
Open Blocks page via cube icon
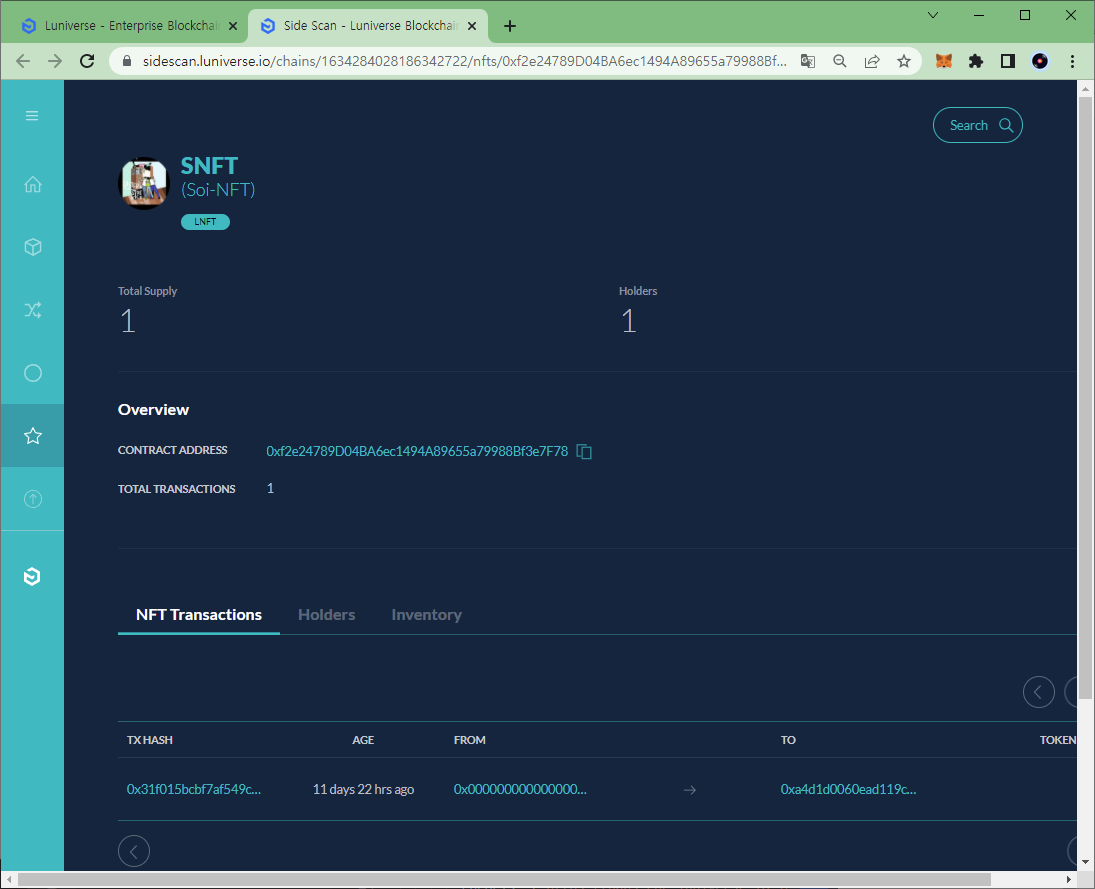(33, 247)
